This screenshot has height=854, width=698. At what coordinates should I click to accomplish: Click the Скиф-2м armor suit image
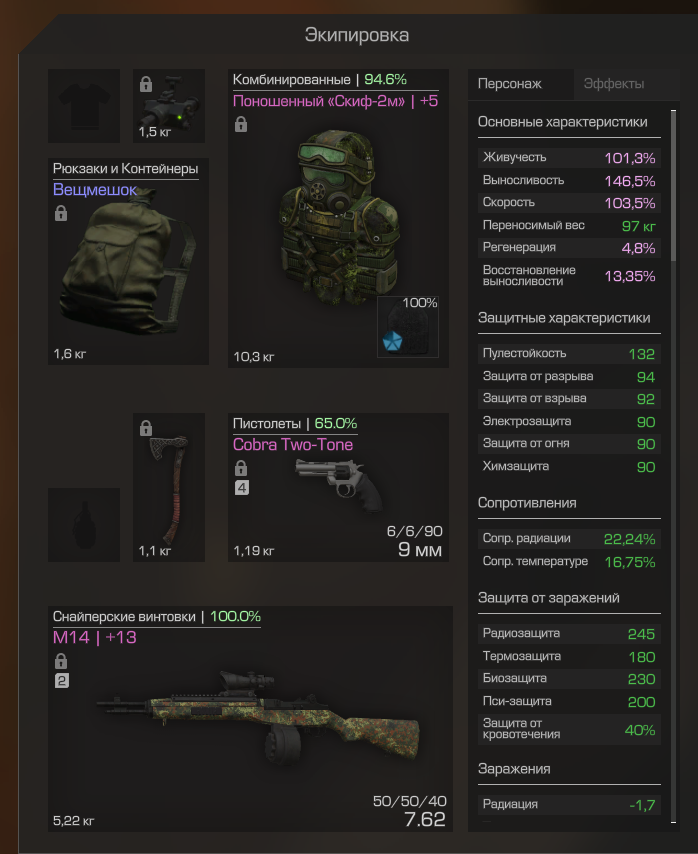339,215
